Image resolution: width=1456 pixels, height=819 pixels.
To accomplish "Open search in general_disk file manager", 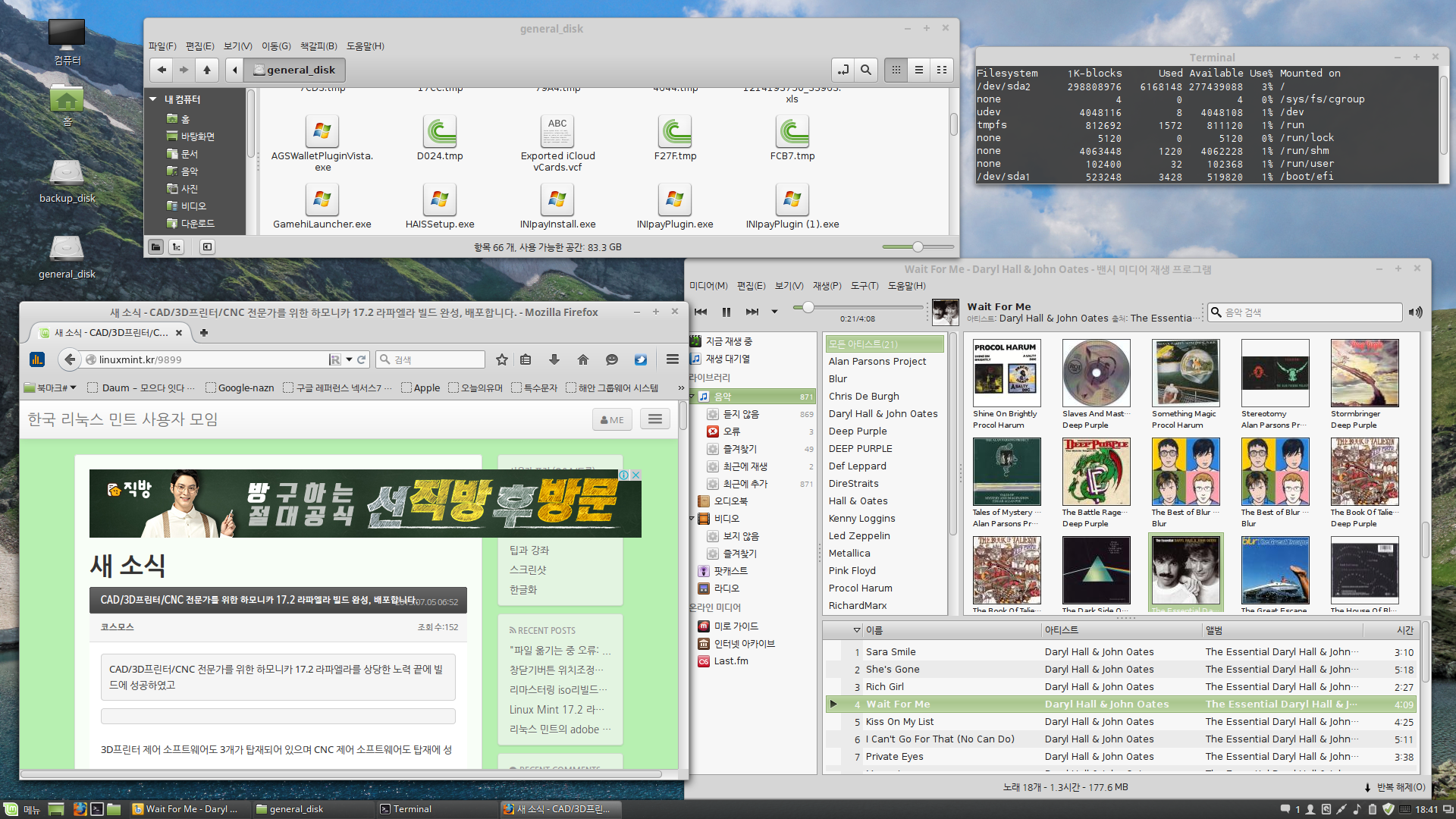I will tap(865, 70).
